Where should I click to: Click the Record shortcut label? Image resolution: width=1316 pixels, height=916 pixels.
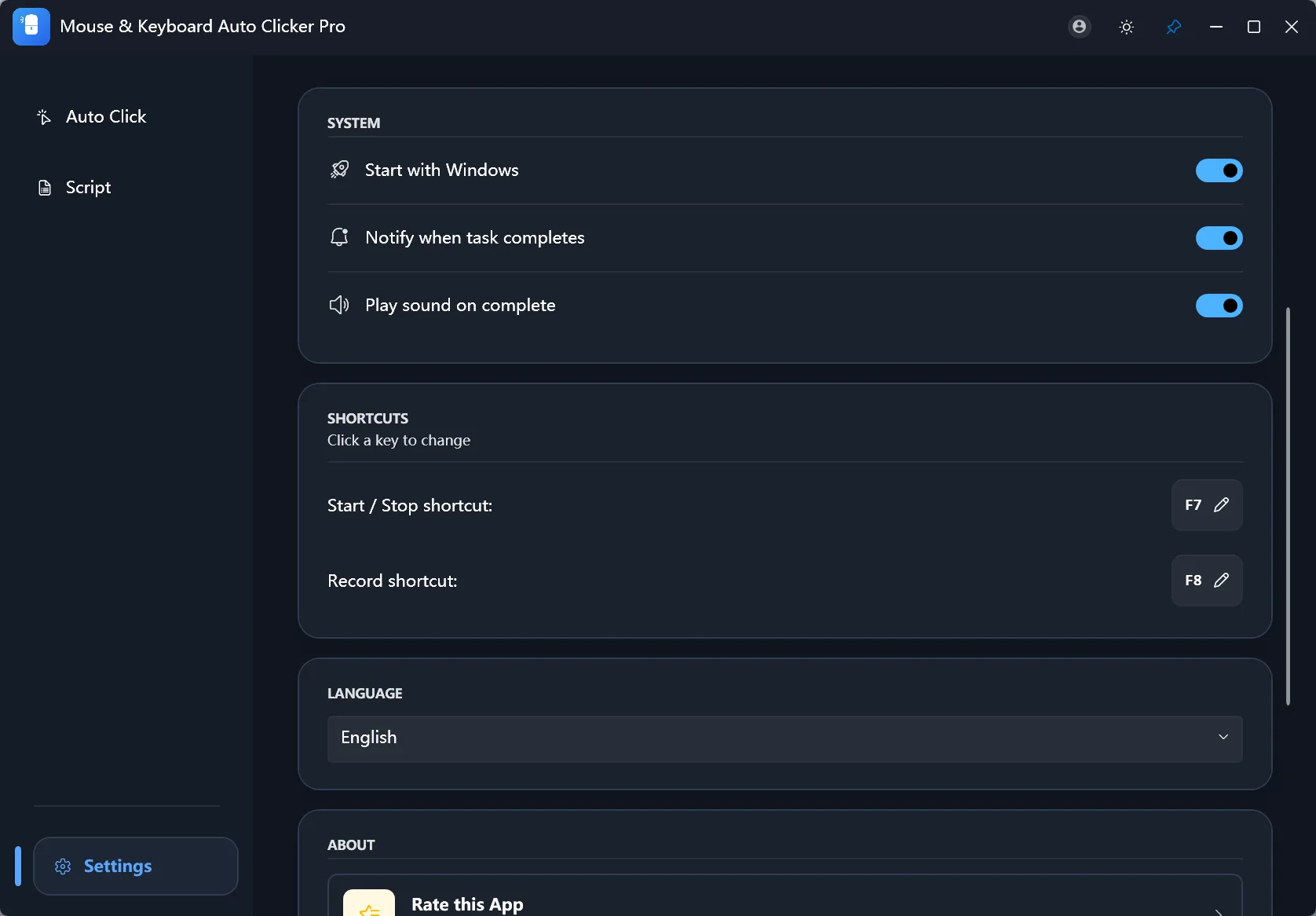(x=392, y=581)
